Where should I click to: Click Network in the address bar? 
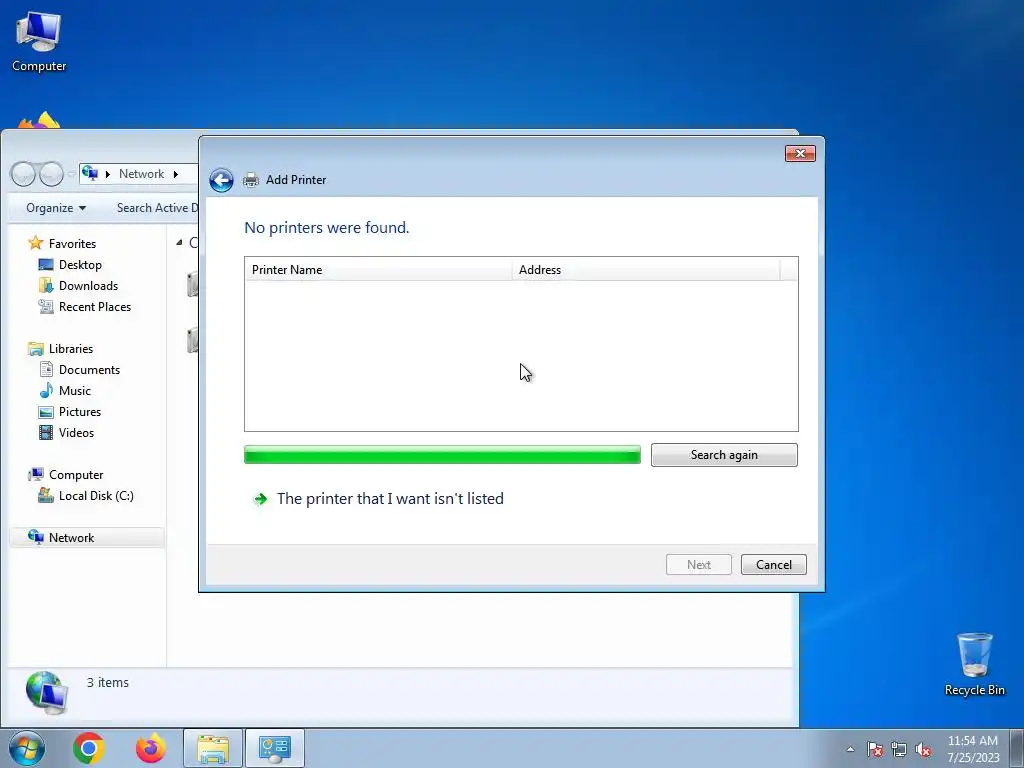pos(141,174)
